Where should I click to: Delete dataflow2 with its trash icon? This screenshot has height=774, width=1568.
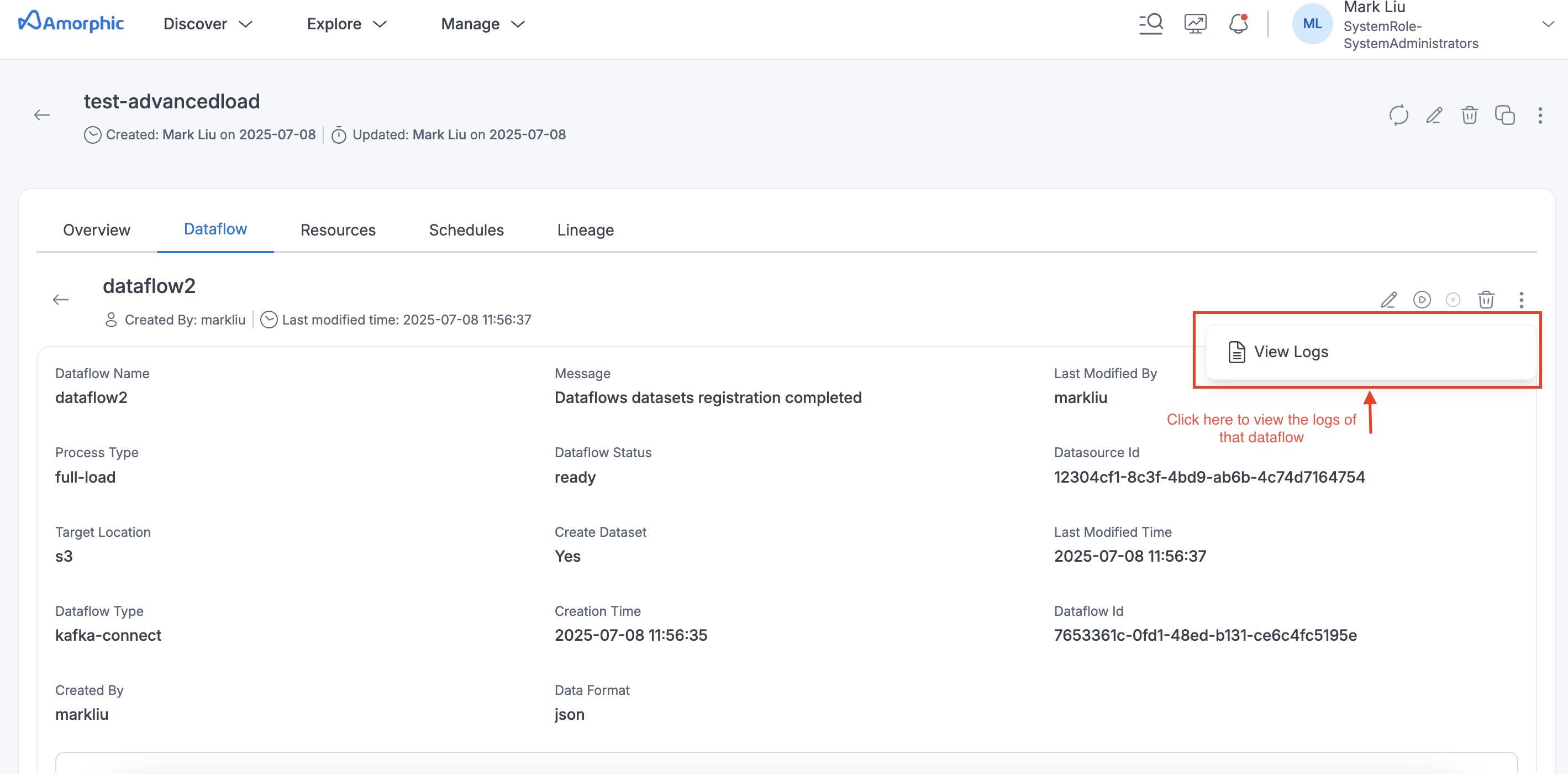tap(1486, 300)
